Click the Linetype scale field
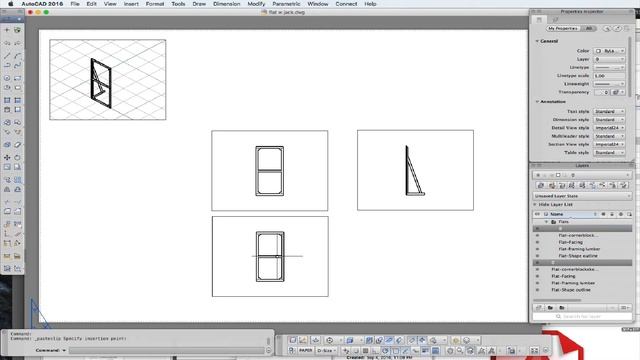This screenshot has height=360, width=640. [x=609, y=76]
